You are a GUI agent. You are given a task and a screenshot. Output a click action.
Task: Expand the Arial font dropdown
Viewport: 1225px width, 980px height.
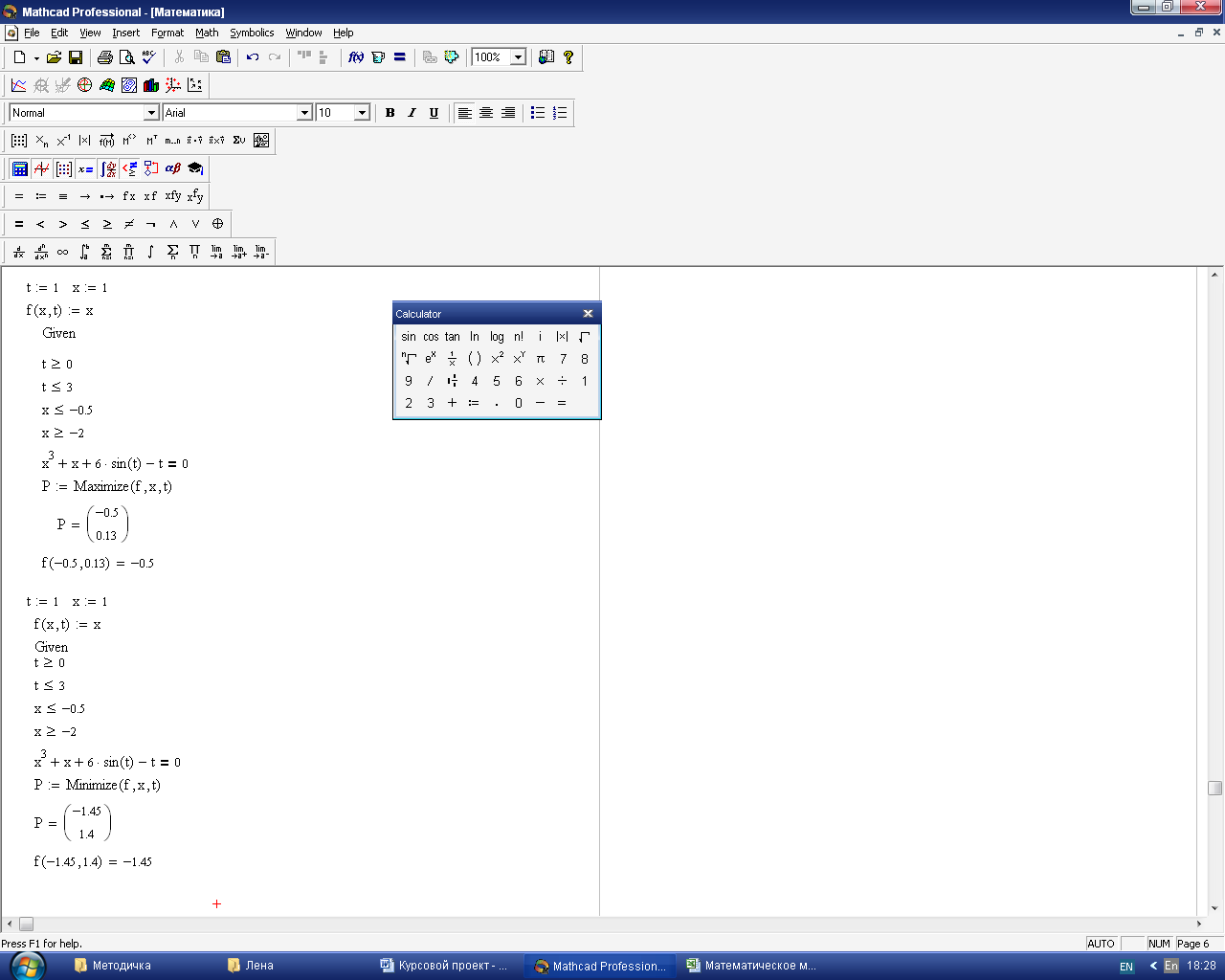pos(304,113)
